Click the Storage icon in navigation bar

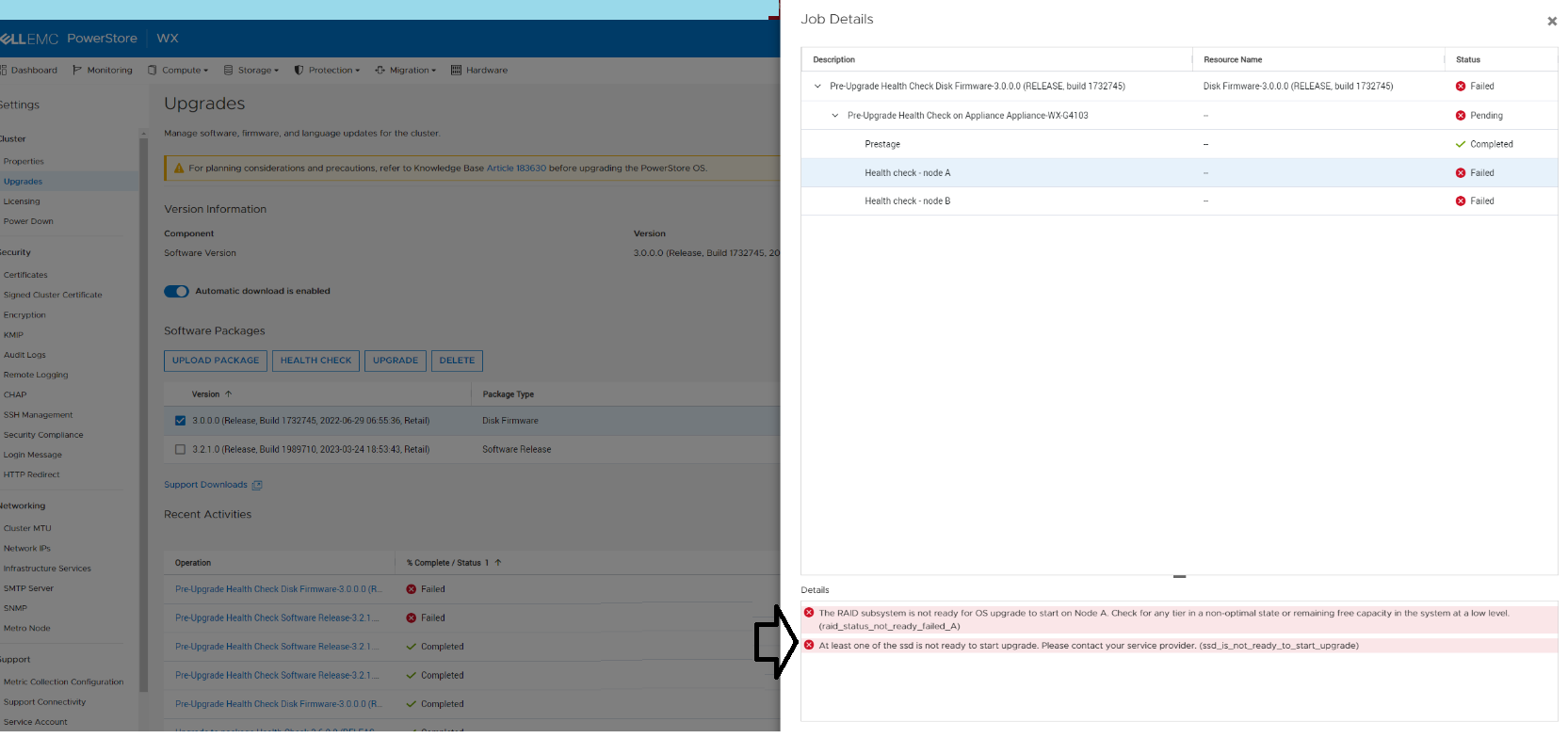coord(228,70)
